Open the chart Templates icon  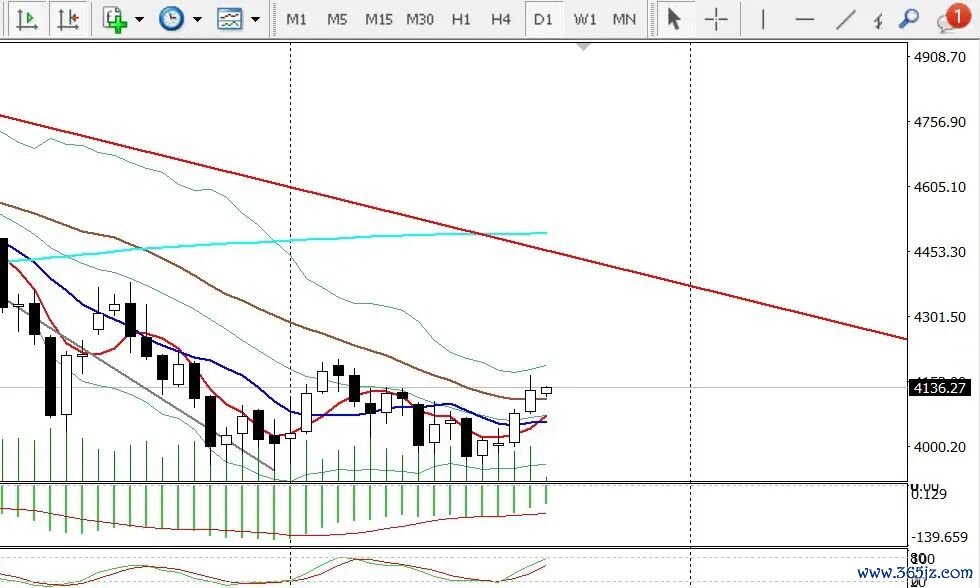pyautogui.click(x=229, y=19)
